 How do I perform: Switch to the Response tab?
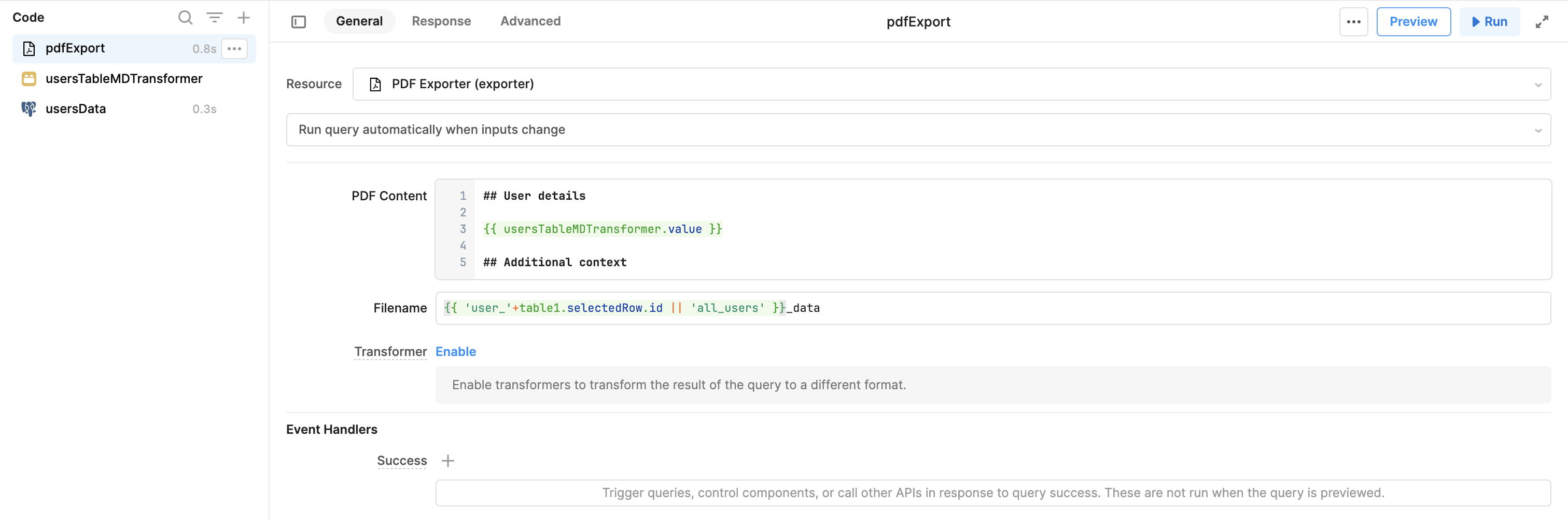click(441, 21)
